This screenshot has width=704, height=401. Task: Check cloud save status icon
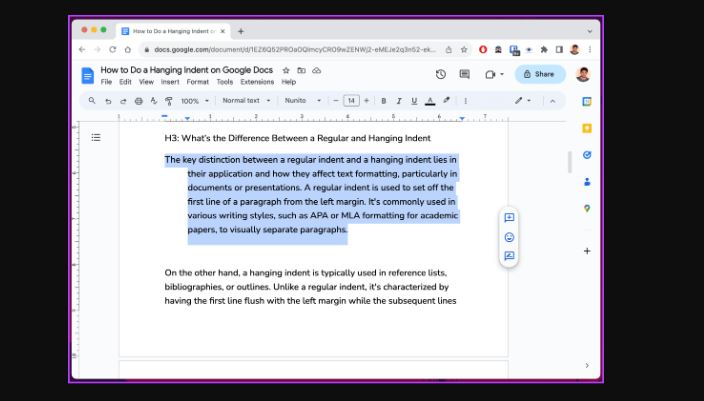(317, 70)
